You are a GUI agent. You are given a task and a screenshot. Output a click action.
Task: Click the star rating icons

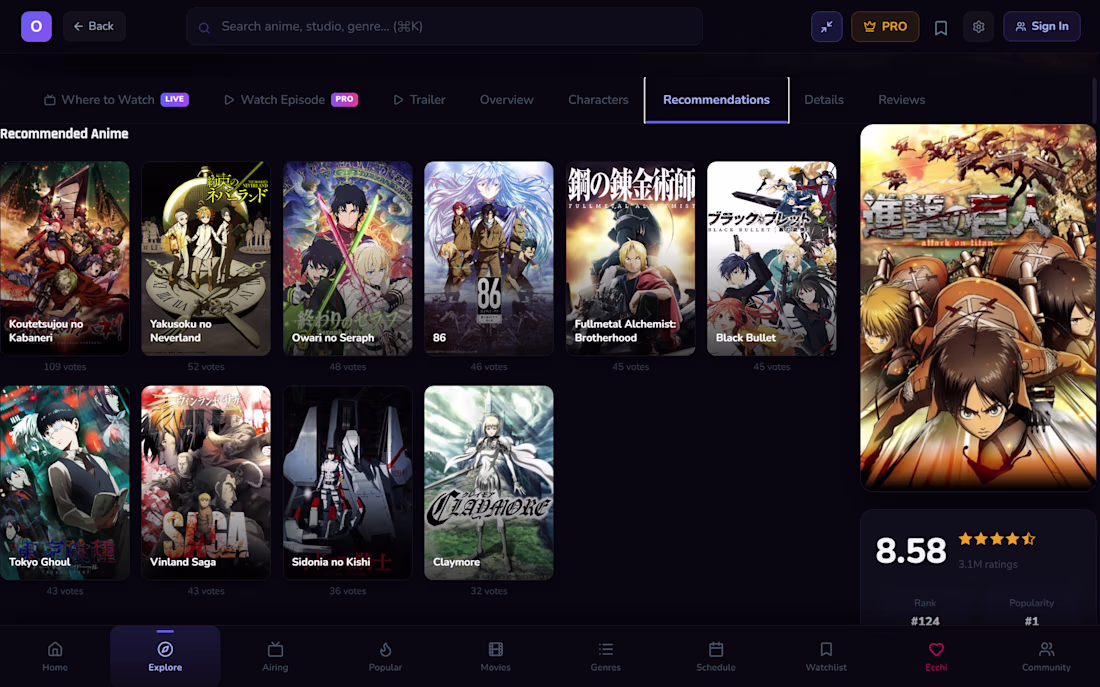tap(997, 539)
